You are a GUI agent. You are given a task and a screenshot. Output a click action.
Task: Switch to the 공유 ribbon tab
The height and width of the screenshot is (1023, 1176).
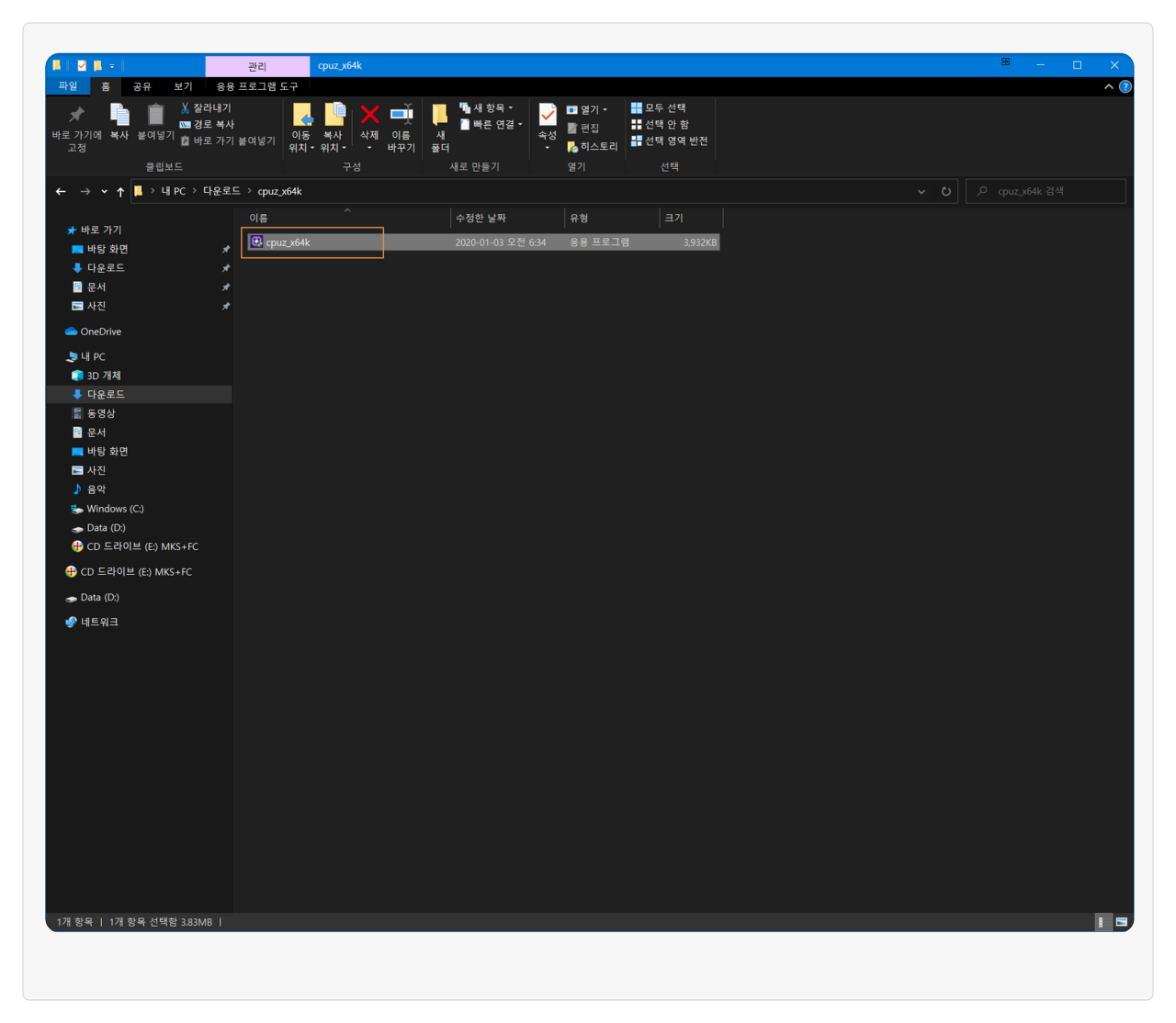[x=141, y=86]
